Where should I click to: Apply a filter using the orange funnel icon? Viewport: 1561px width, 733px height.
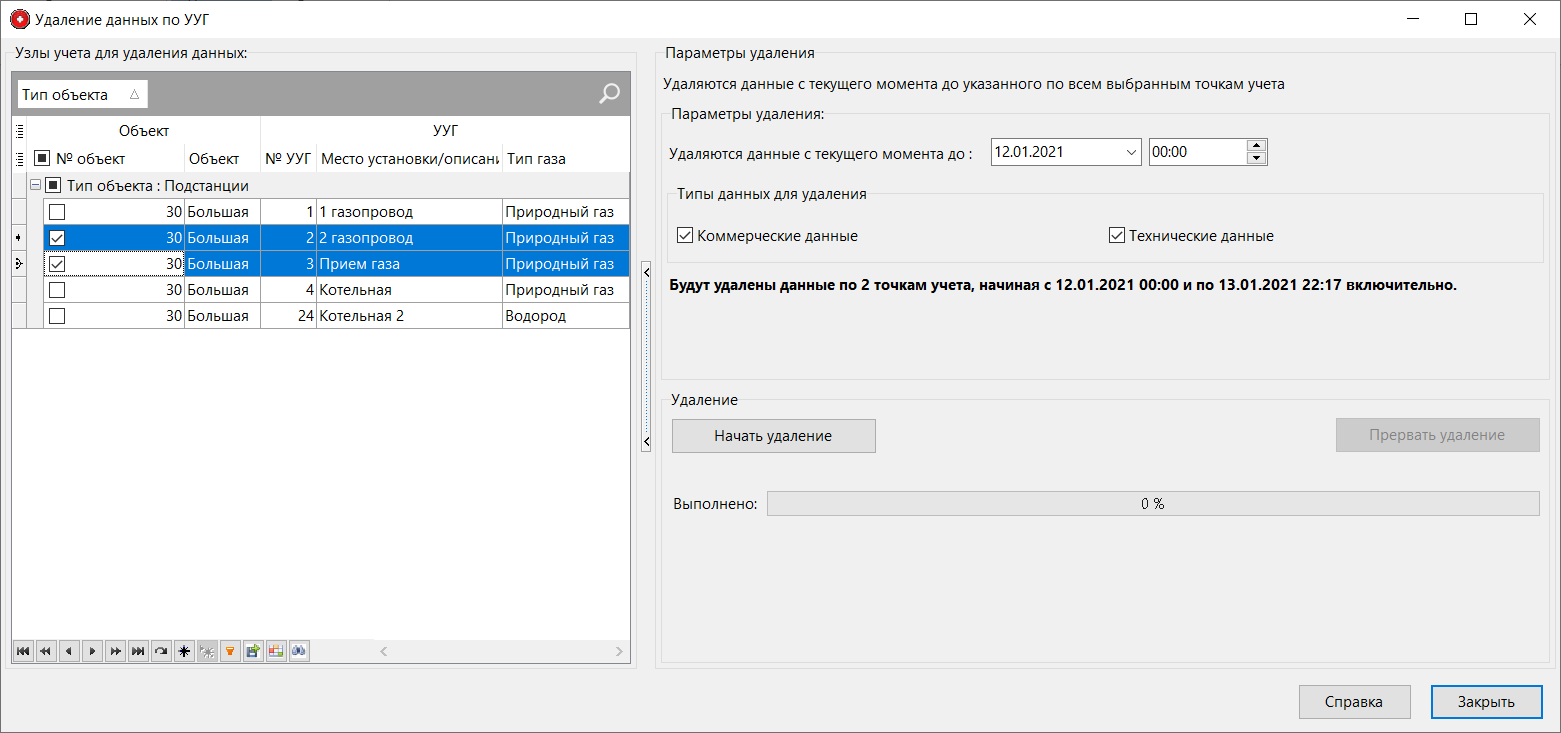pyautogui.click(x=229, y=651)
